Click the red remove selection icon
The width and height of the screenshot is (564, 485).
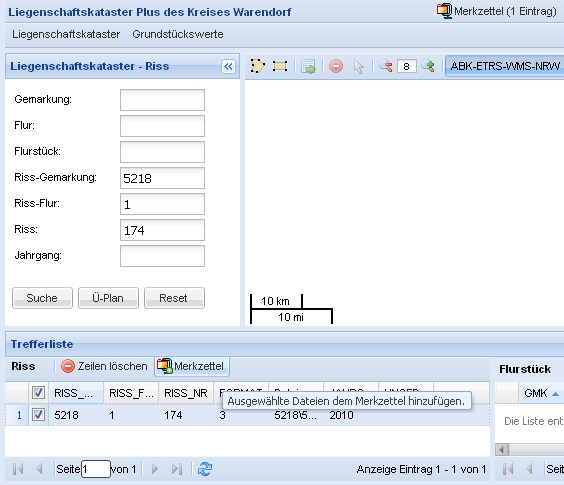[x=336, y=66]
